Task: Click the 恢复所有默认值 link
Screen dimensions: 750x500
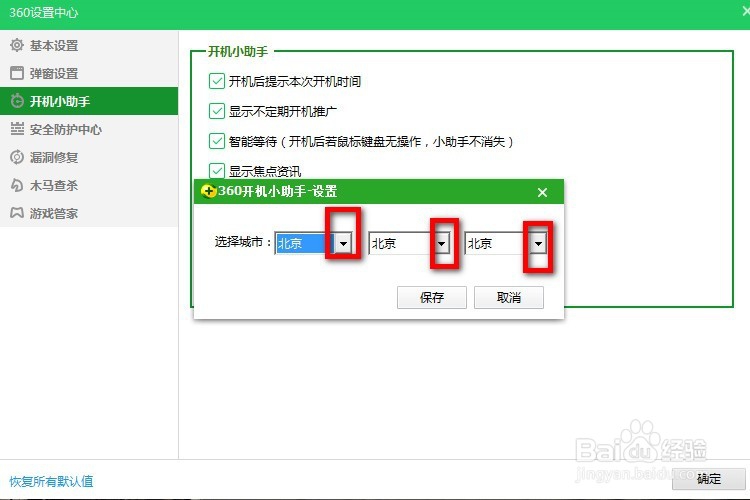Action: (51, 481)
